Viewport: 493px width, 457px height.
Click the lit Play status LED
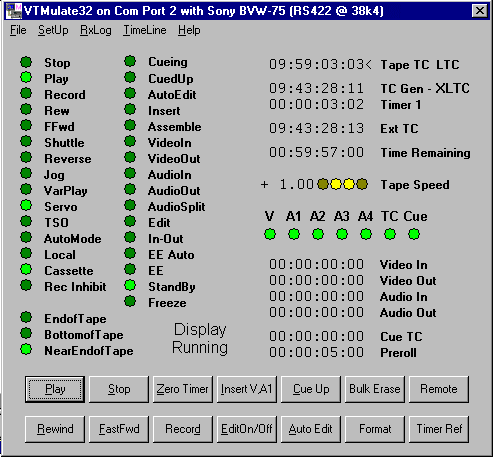[26, 77]
